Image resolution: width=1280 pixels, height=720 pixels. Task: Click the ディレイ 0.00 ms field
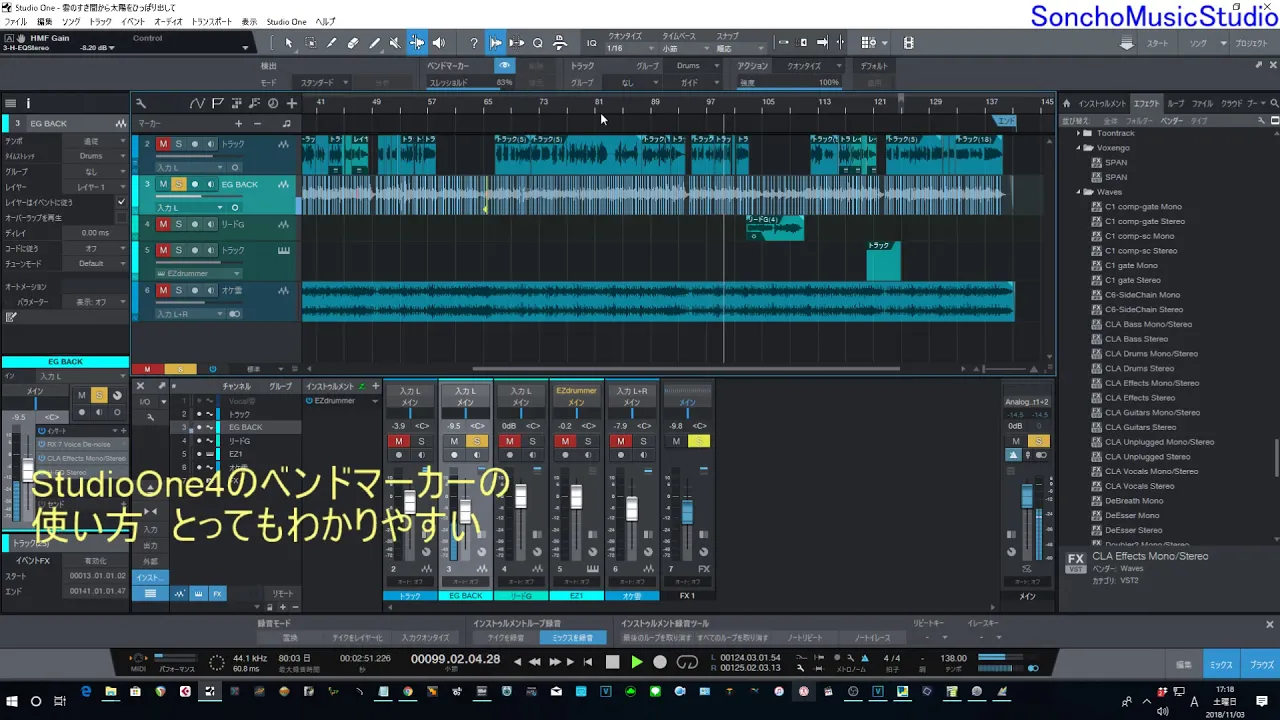point(95,232)
